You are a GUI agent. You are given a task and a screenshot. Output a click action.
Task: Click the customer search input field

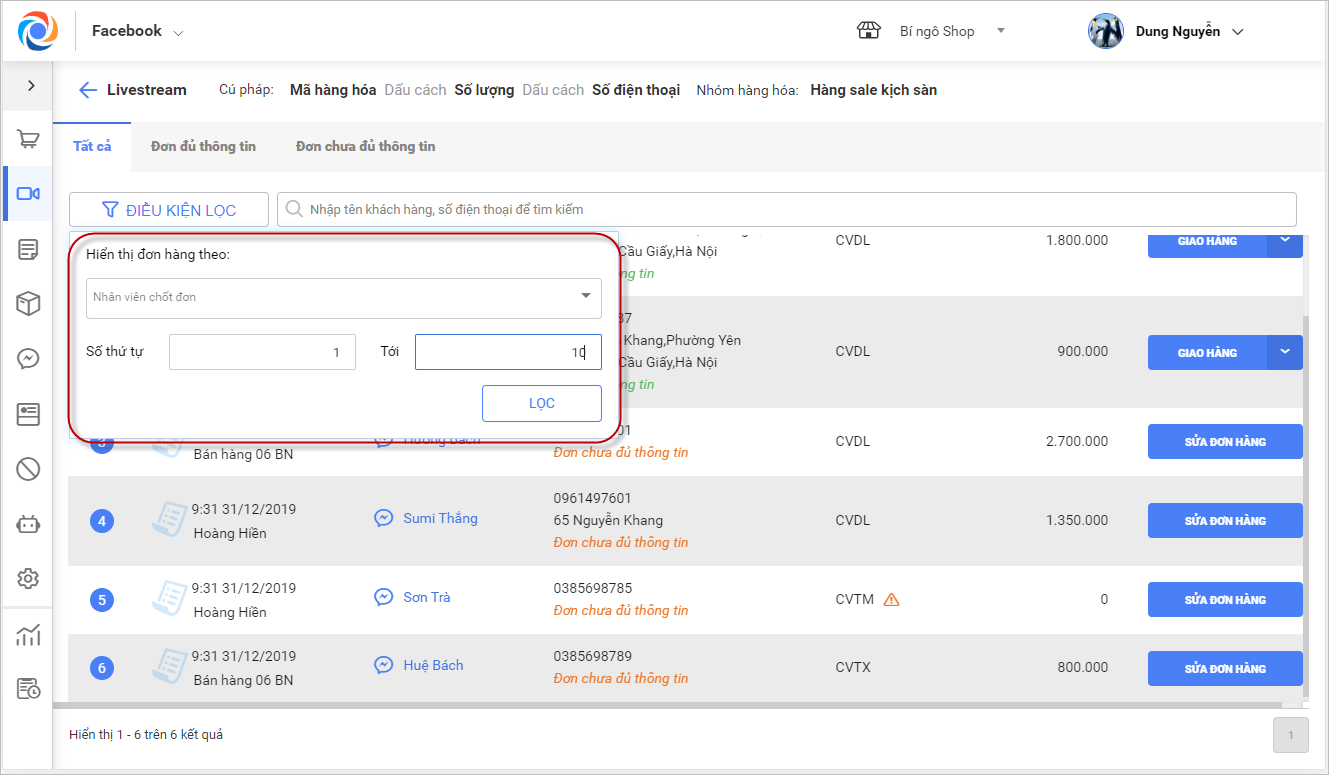click(790, 210)
